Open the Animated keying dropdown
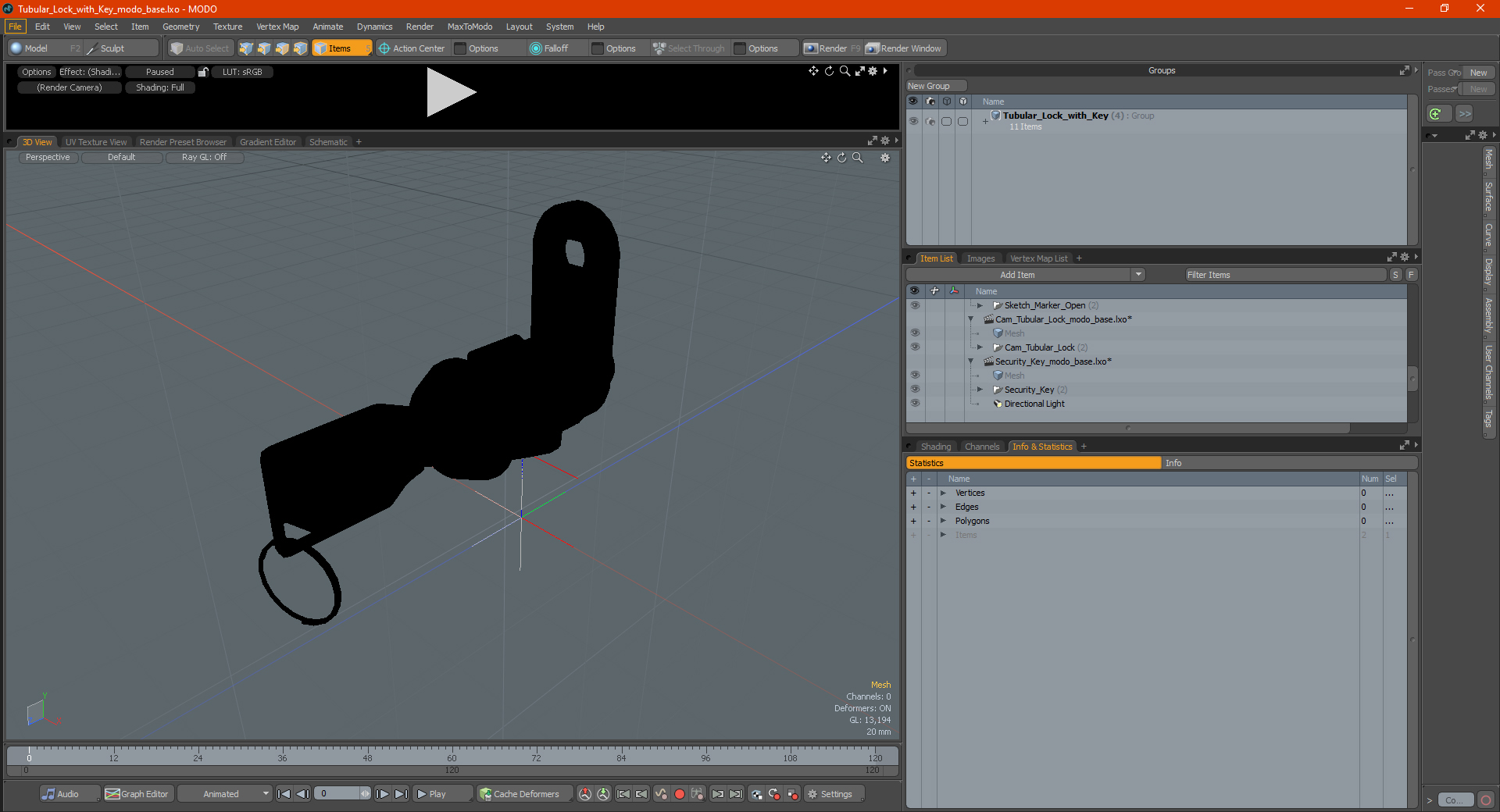The height and width of the screenshot is (812, 1500). (x=225, y=794)
